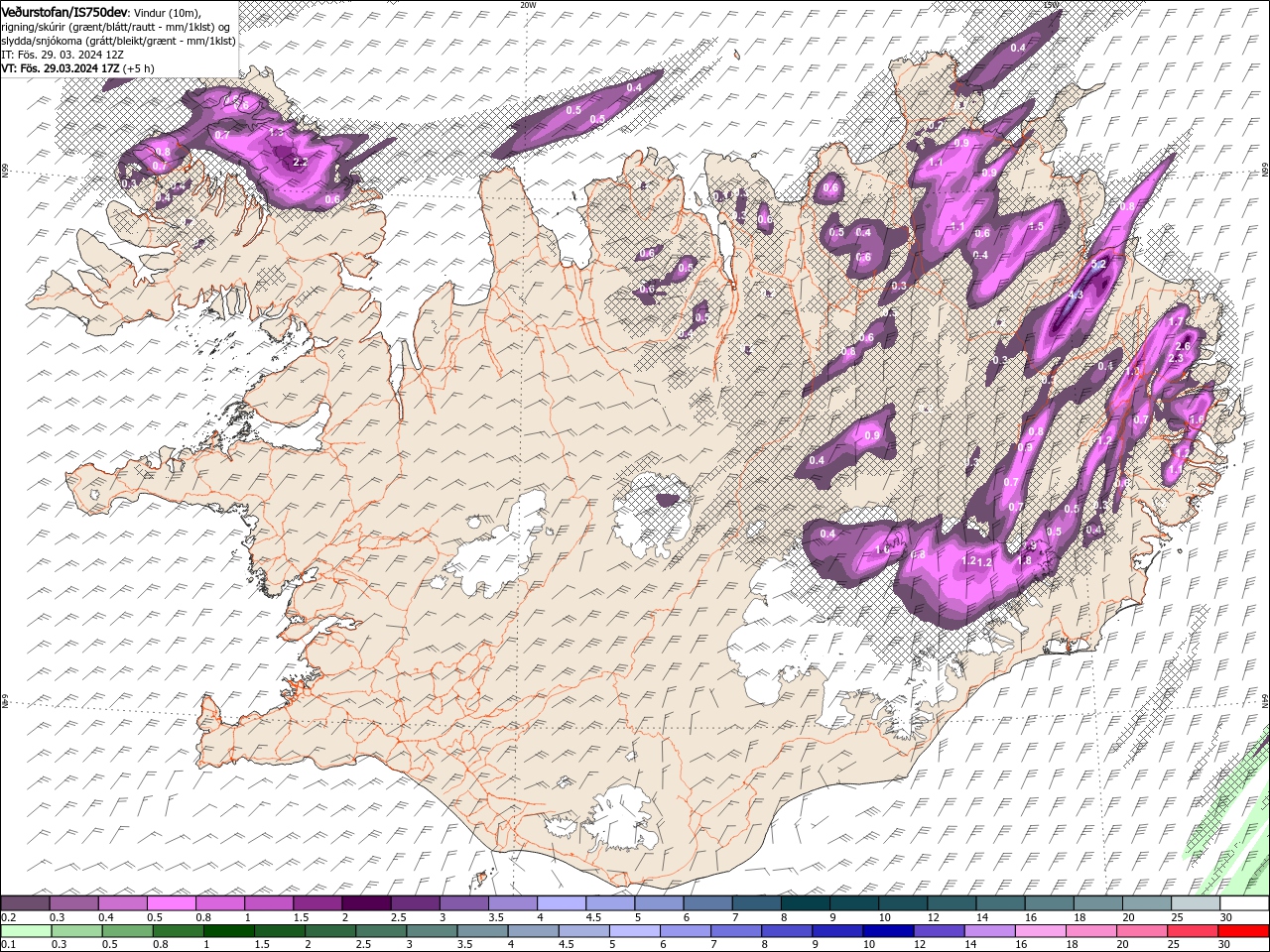The height and width of the screenshot is (952, 1270).
Task: Click the '30' label in the bottom legend row
Action: [1223, 945]
